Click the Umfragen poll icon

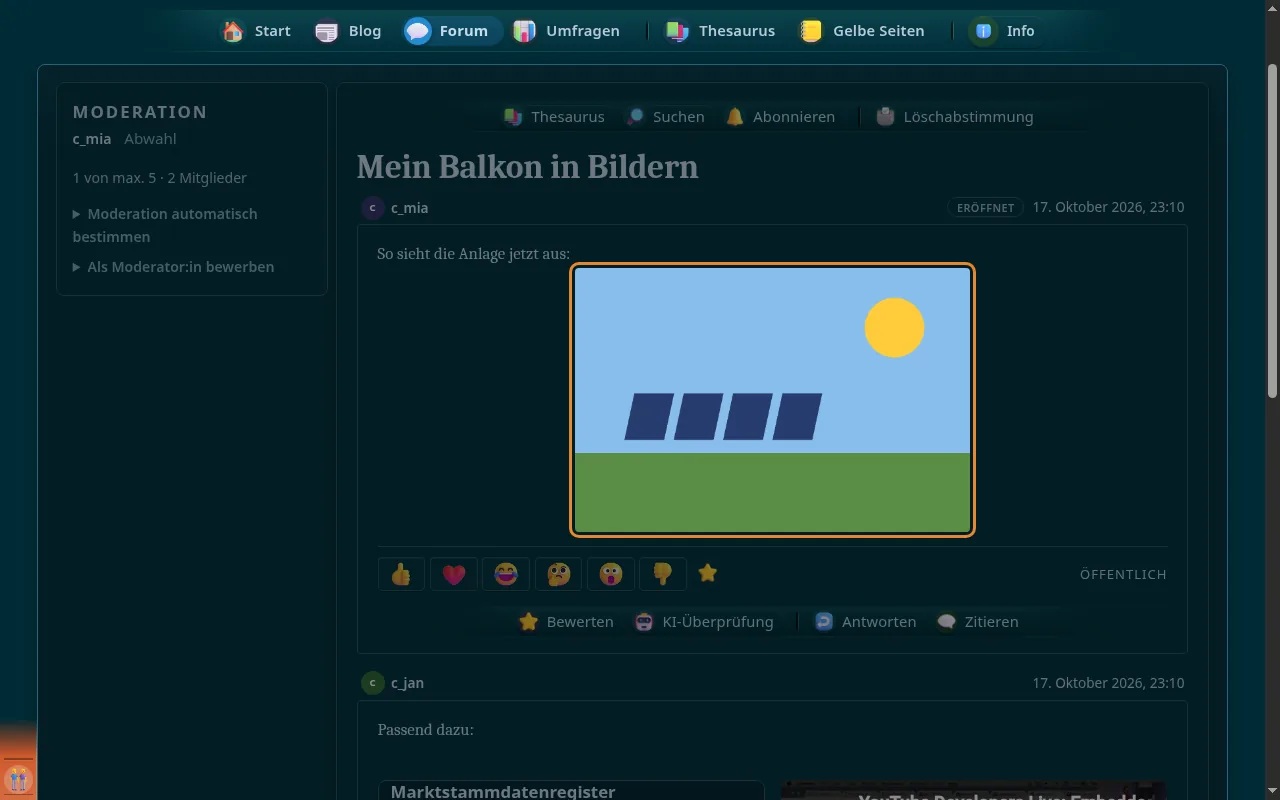point(524,31)
